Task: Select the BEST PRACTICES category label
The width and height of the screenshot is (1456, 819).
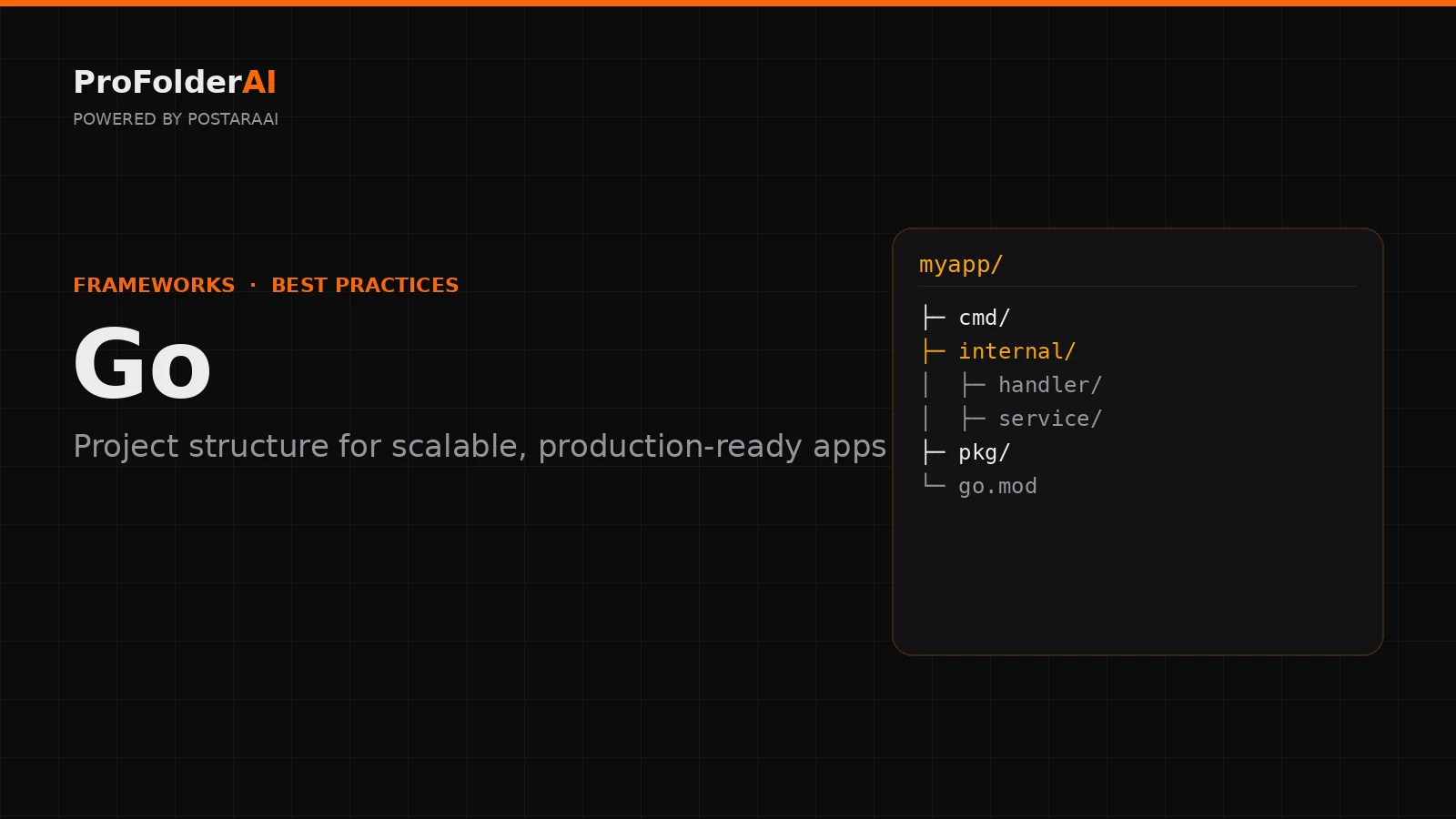Action: [x=365, y=285]
